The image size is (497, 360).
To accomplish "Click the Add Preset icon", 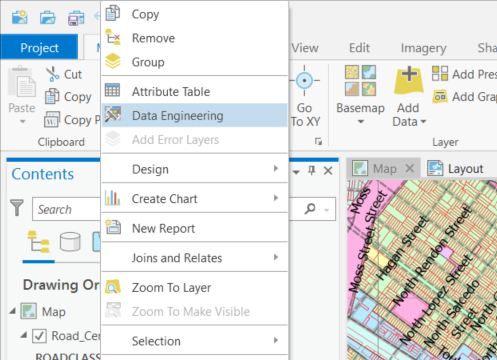I will pyautogui.click(x=440, y=73).
